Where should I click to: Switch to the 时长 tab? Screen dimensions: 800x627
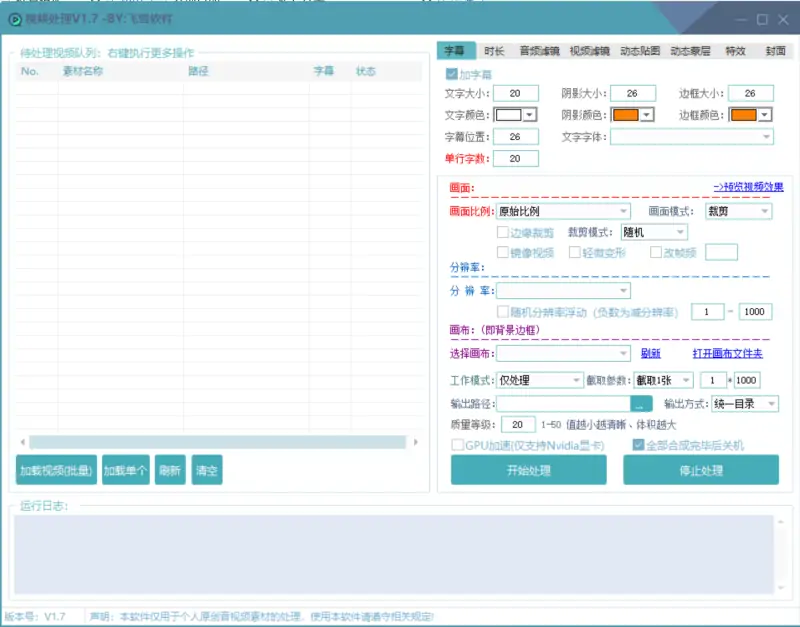[494, 51]
